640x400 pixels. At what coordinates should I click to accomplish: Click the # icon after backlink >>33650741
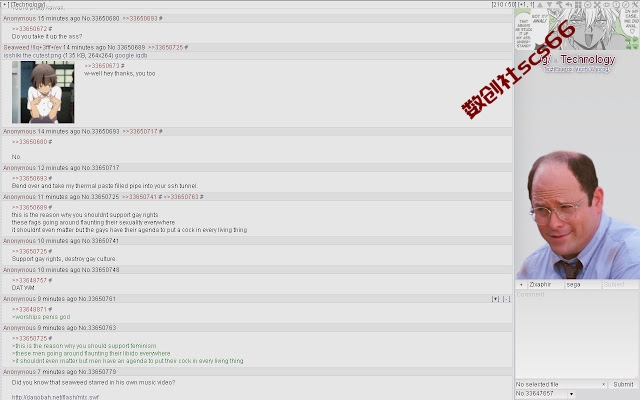(160, 197)
